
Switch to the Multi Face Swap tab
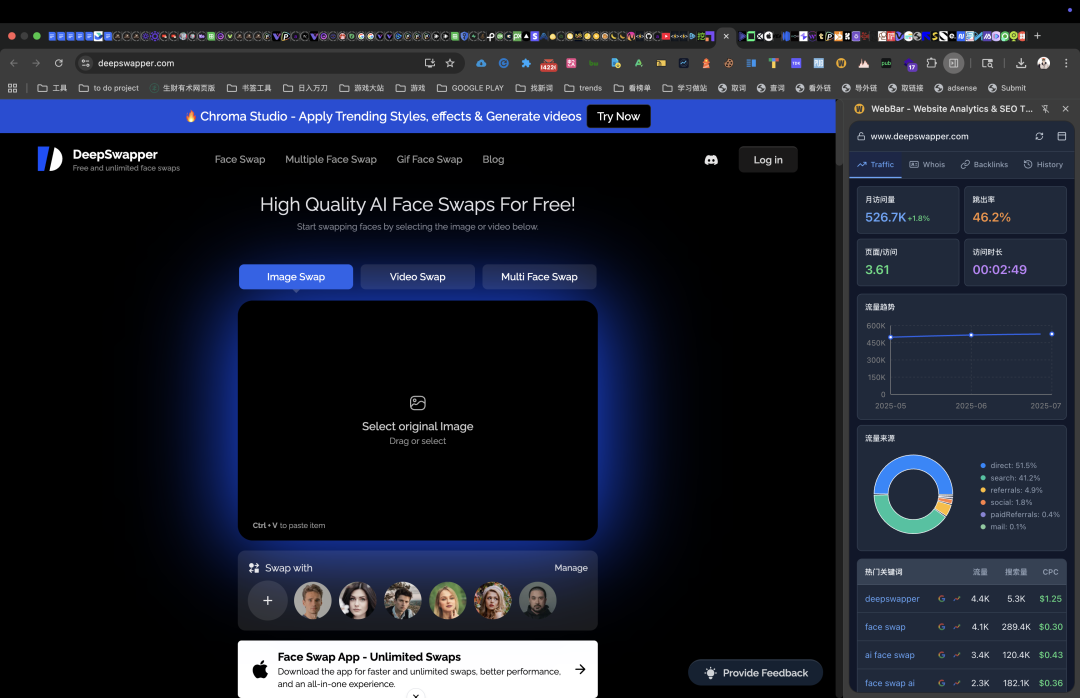pos(539,277)
